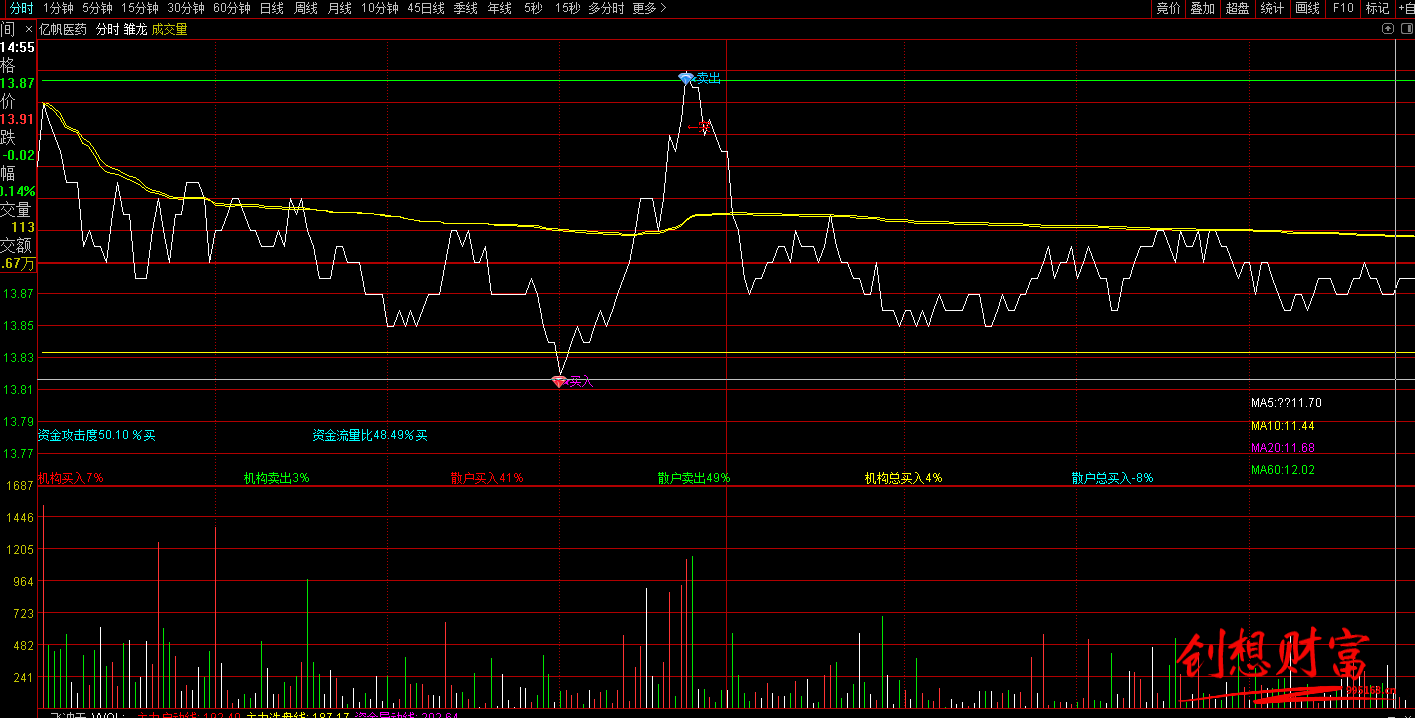Screen dimensions: 1415x718
Task: Open the 超盘 button
Action: coord(1237,8)
